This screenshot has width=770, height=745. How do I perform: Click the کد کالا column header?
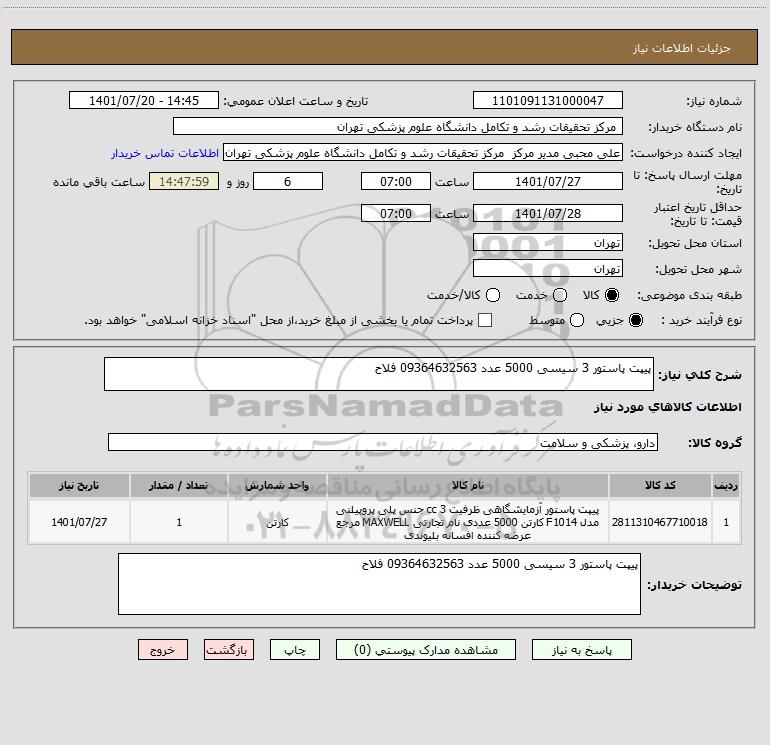(660, 485)
